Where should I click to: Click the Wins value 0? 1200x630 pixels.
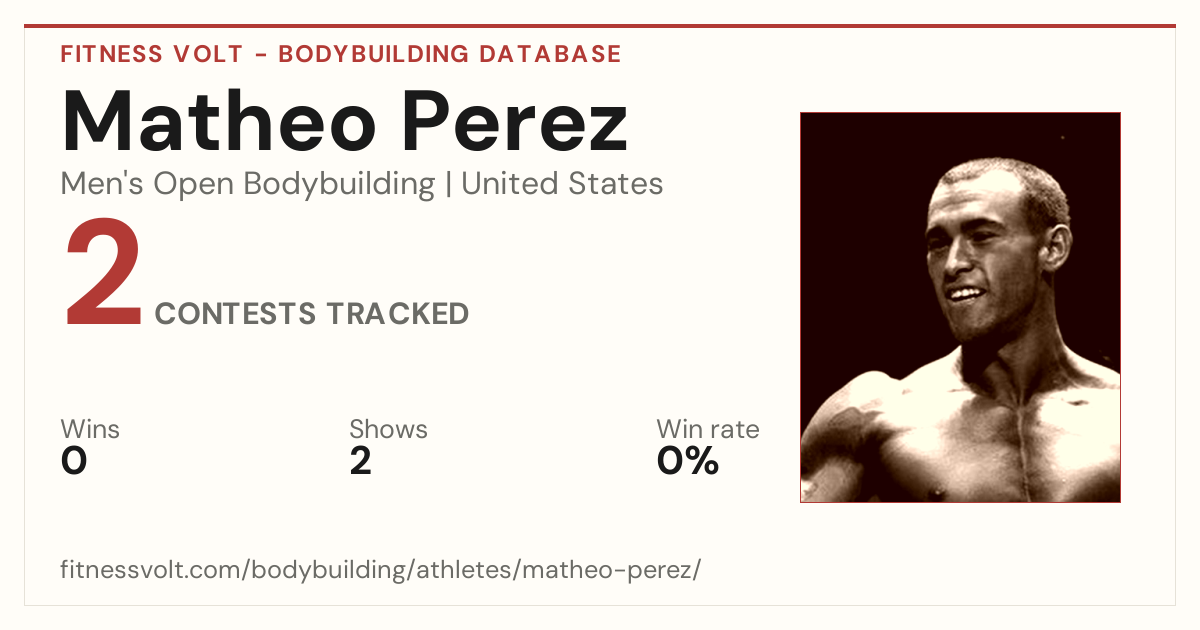[74, 461]
